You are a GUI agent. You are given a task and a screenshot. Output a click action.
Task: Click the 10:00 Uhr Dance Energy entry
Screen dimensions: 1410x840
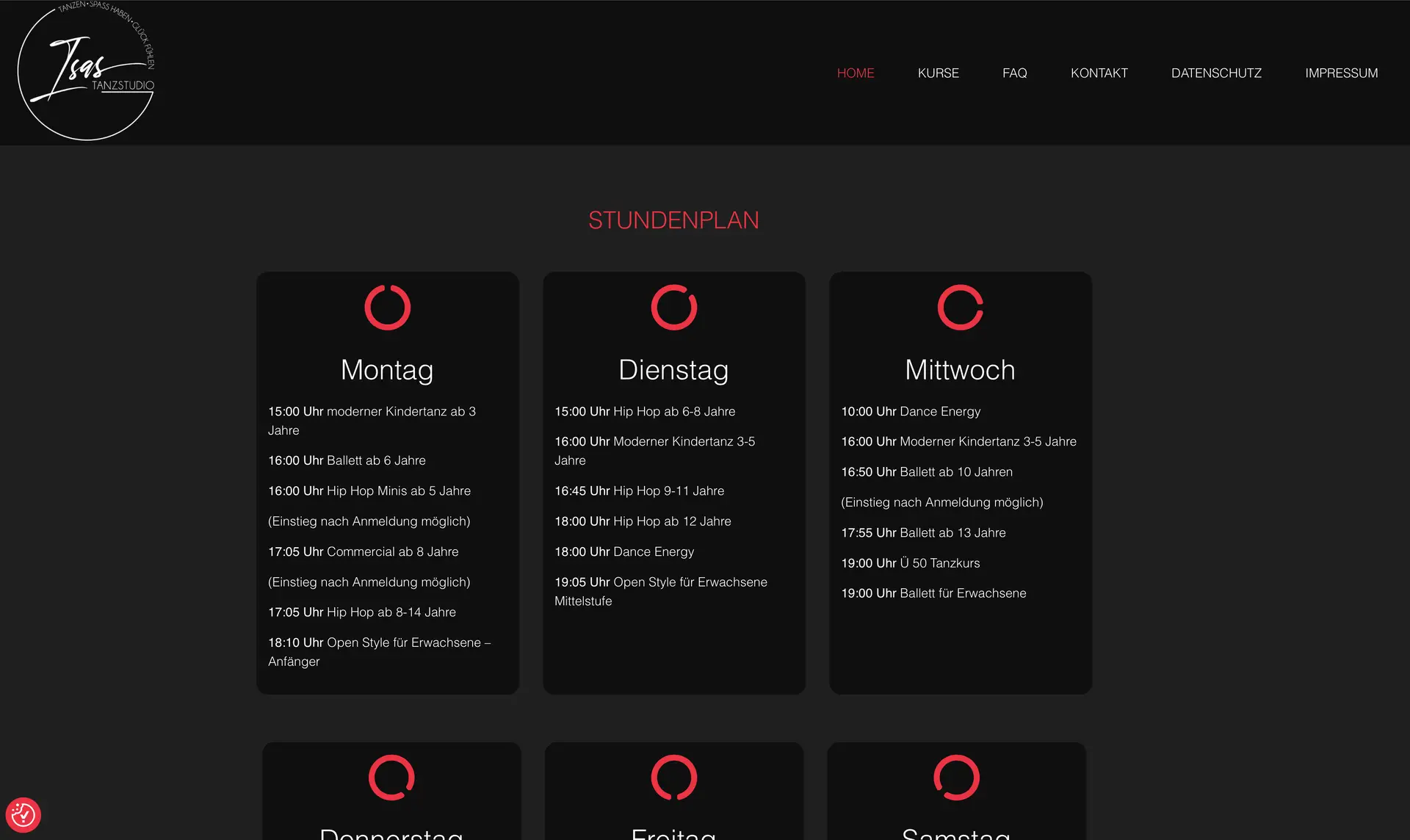click(x=911, y=412)
